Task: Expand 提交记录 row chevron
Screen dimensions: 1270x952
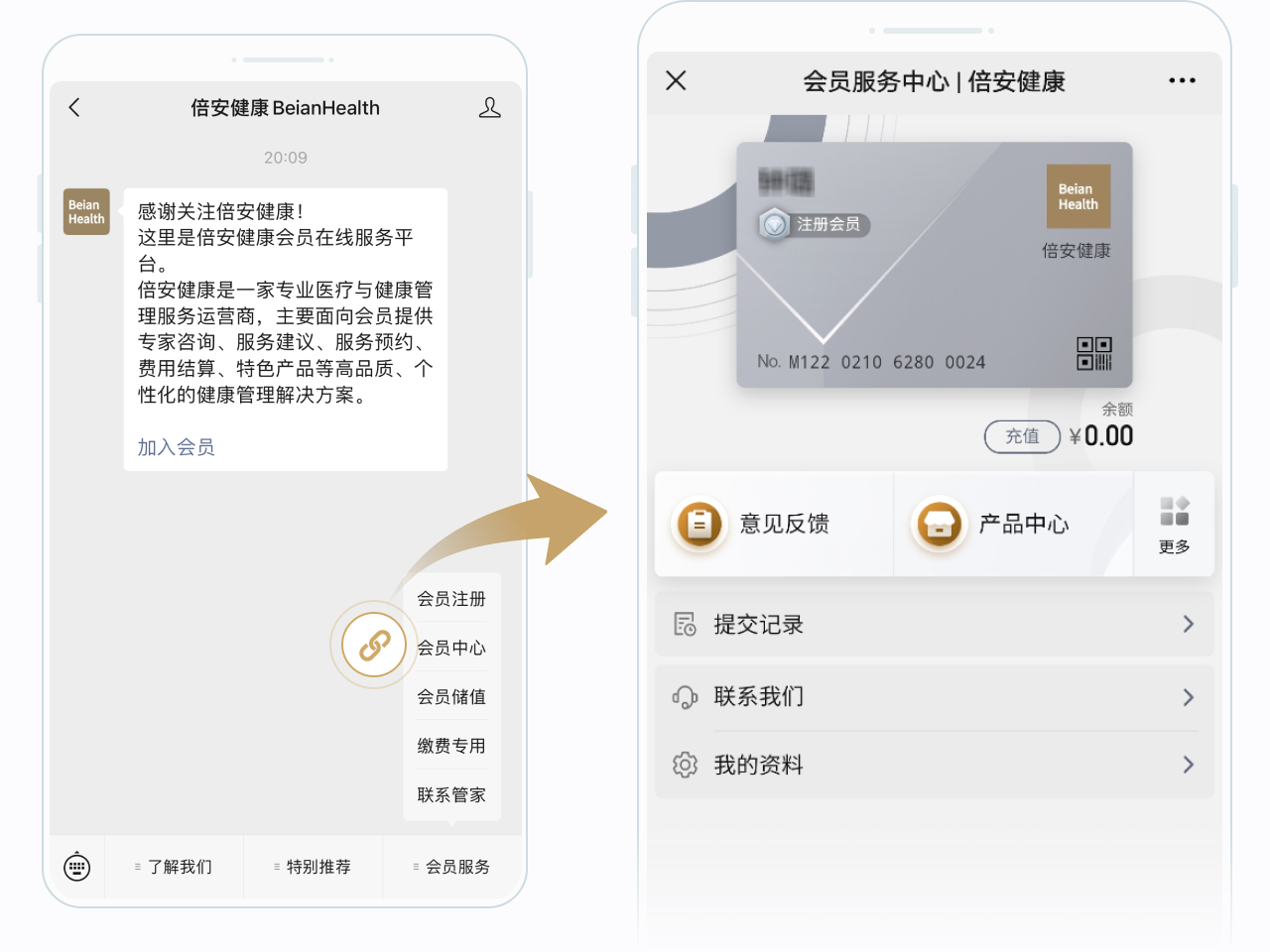Action: (x=1188, y=624)
